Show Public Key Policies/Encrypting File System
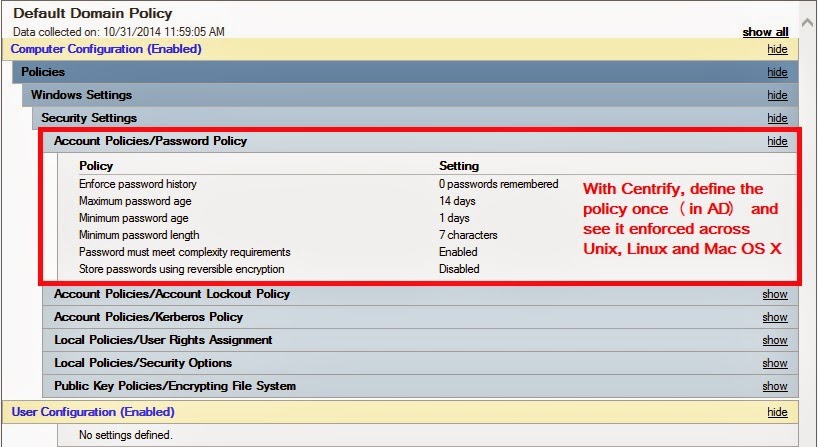 (x=775, y=386)
